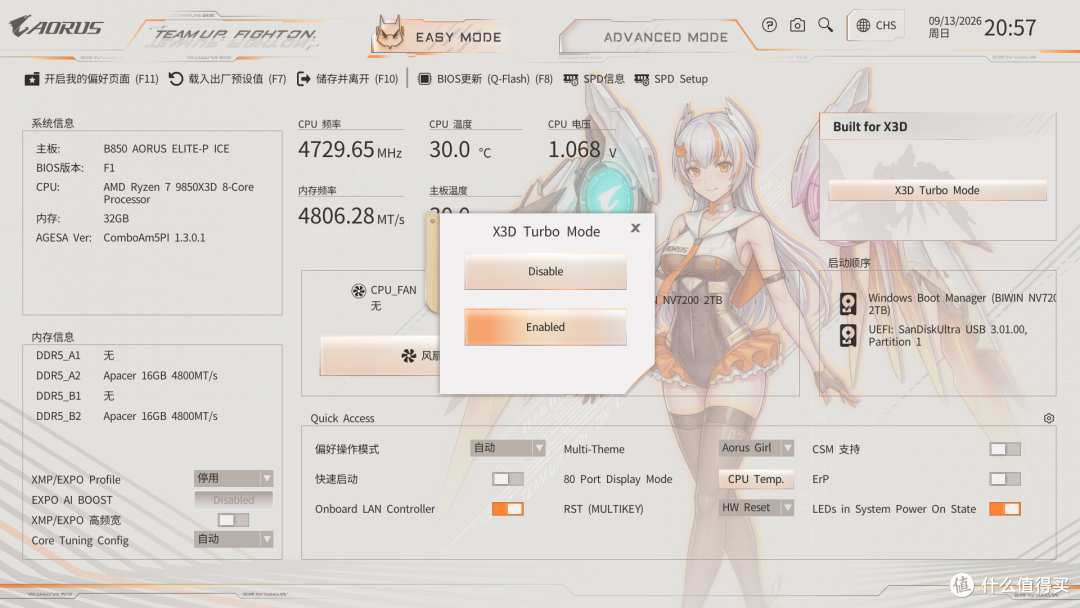Click the Q-Flash BIOS chip icon
Screen dimensions: 1080x608
(x=424, y=79)
